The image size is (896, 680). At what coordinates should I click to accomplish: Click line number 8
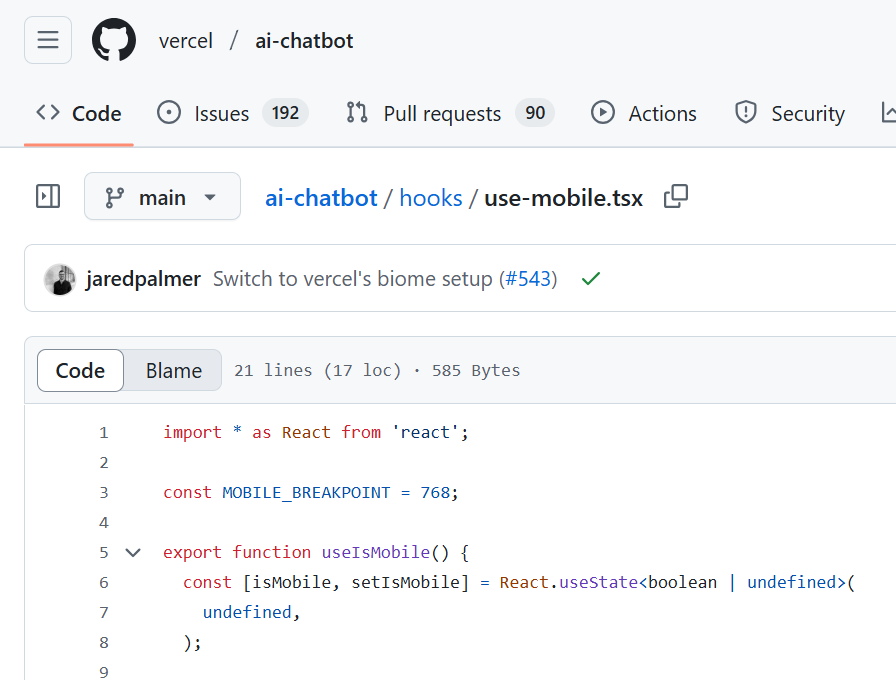[x=103, y=642]
